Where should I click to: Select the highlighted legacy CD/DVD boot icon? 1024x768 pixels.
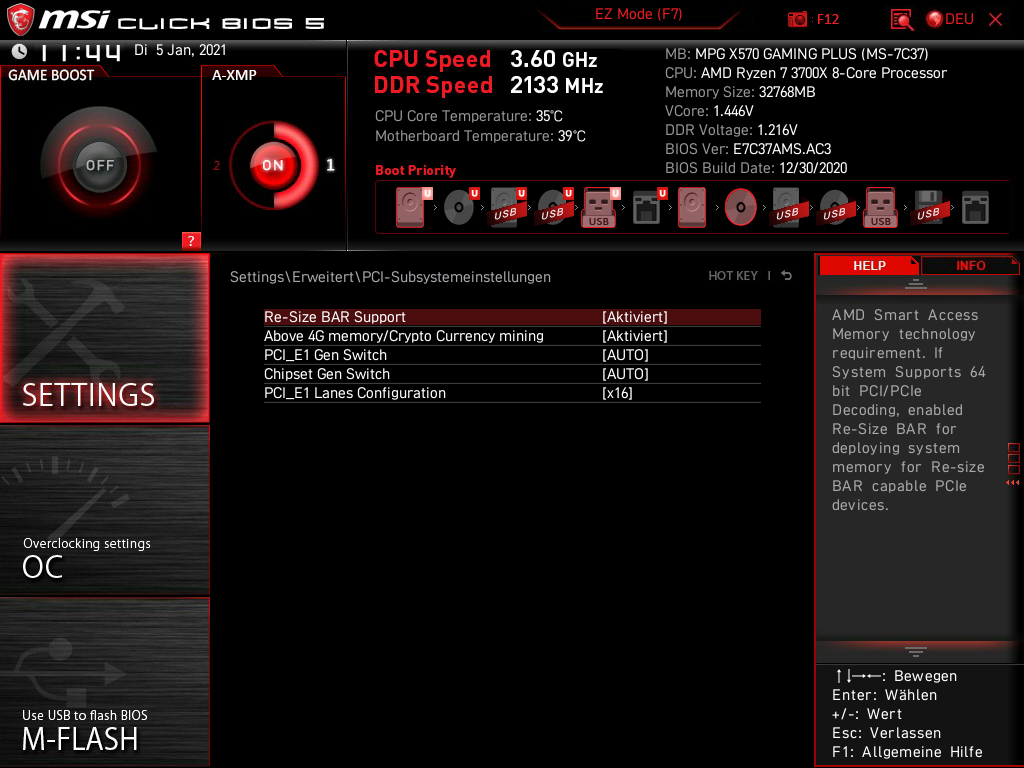pyautogui.click(x=741, y=207)
